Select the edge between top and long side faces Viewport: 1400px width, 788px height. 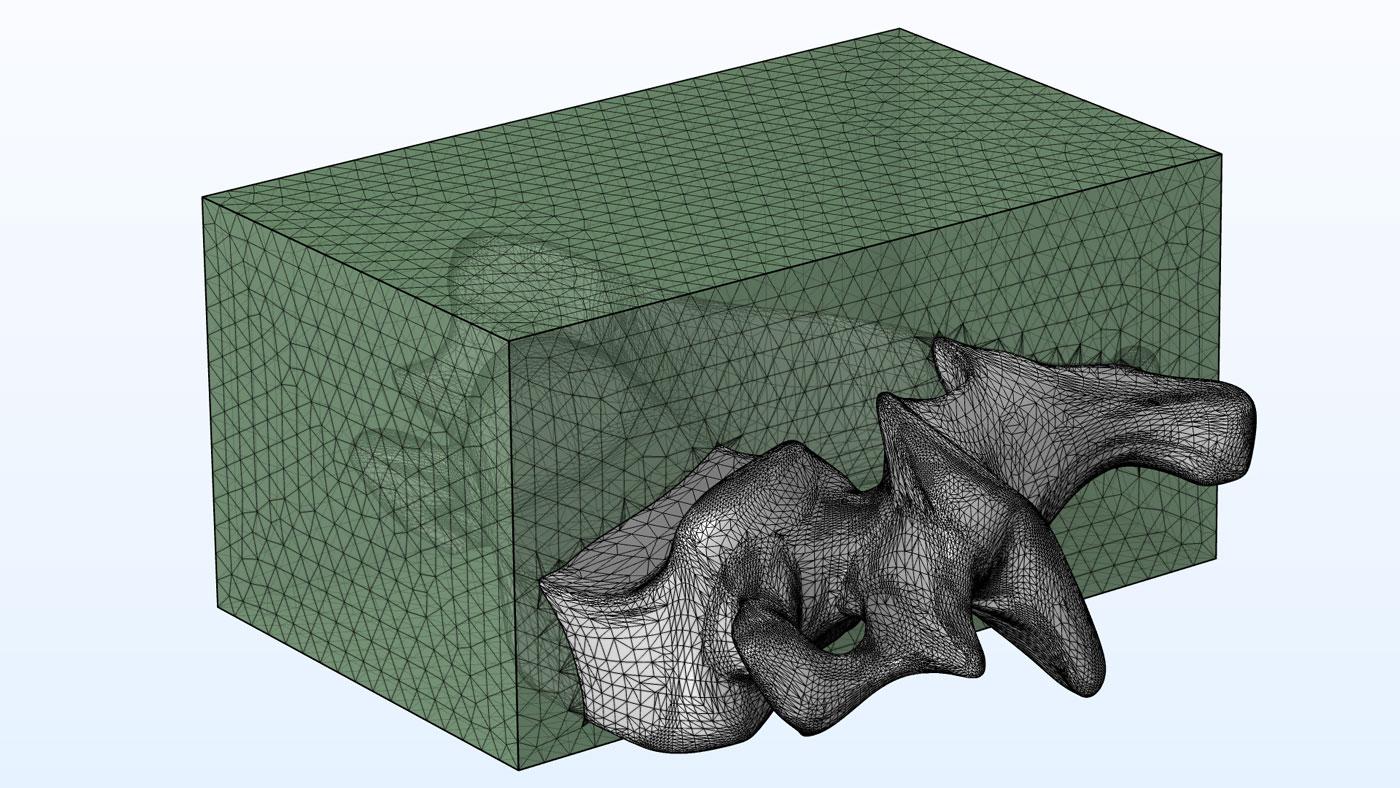(860, 248)
